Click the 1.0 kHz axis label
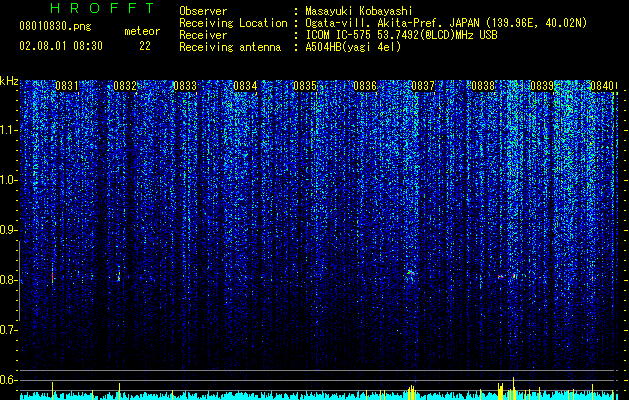The image size is (629, 400). coord(8,180)
